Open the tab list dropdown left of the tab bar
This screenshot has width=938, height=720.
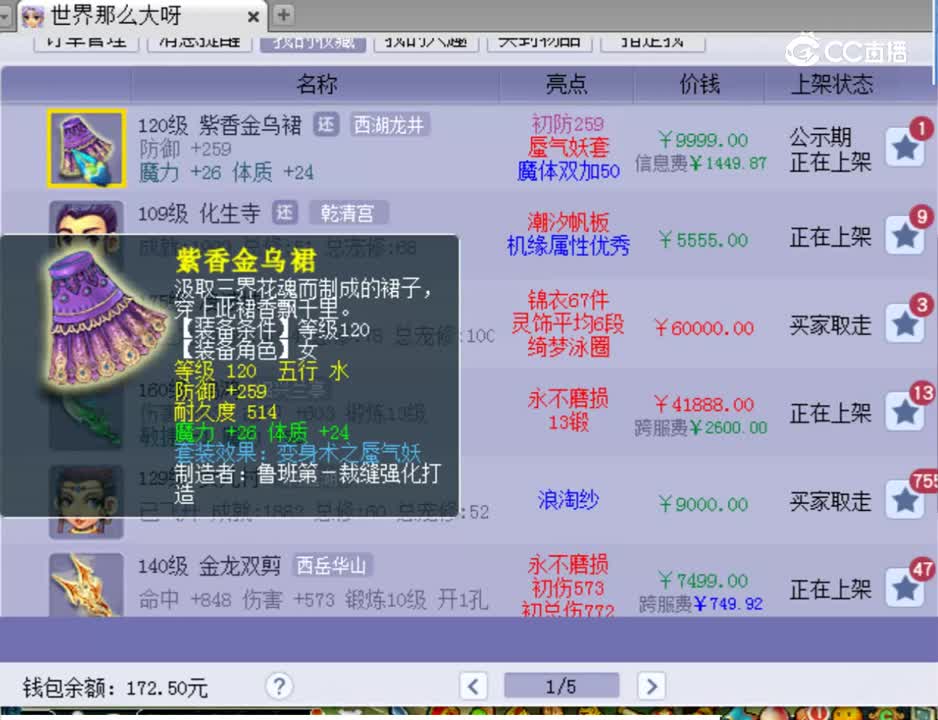pos(6,16)
